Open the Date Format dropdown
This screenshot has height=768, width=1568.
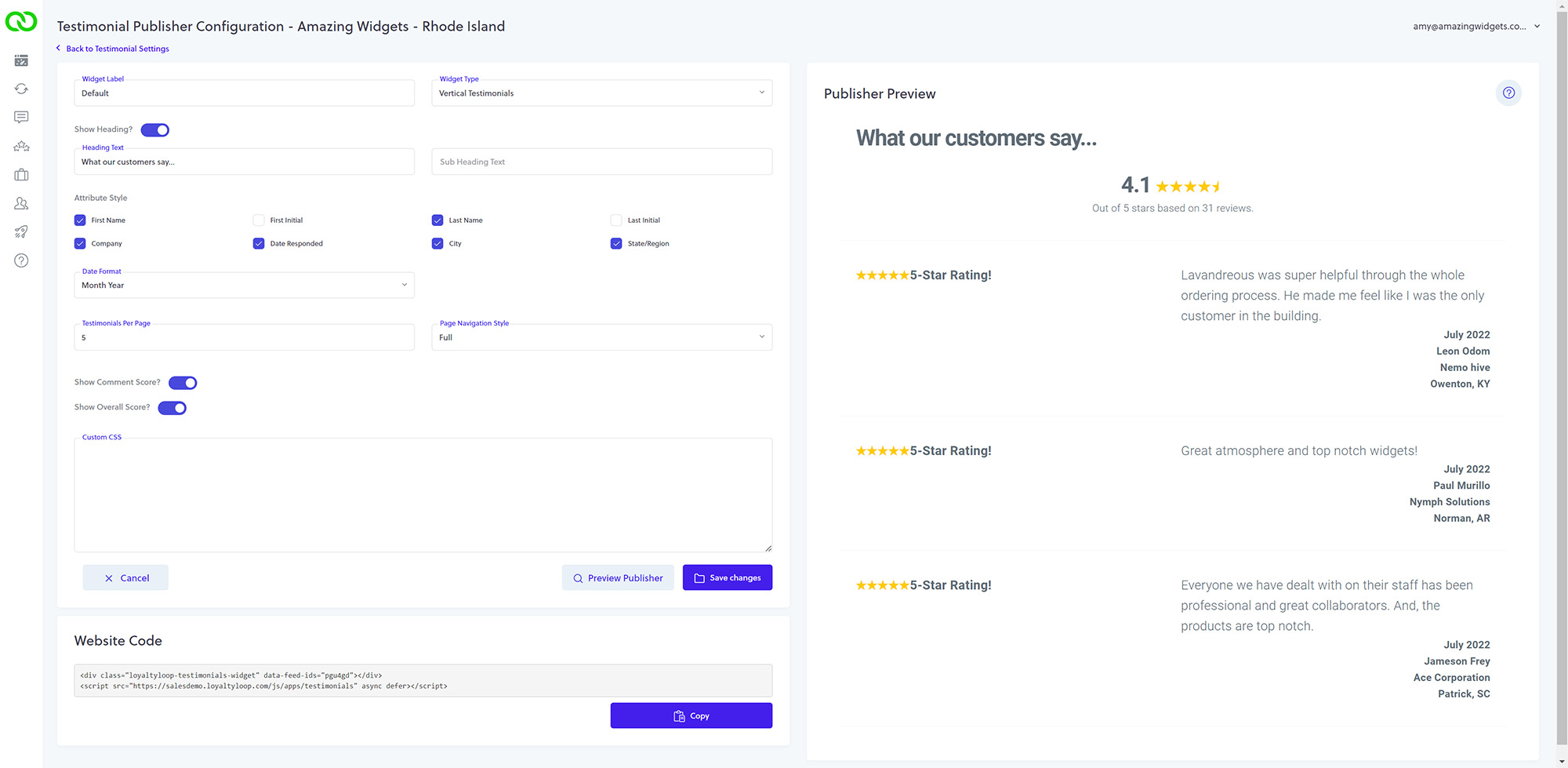245,286
